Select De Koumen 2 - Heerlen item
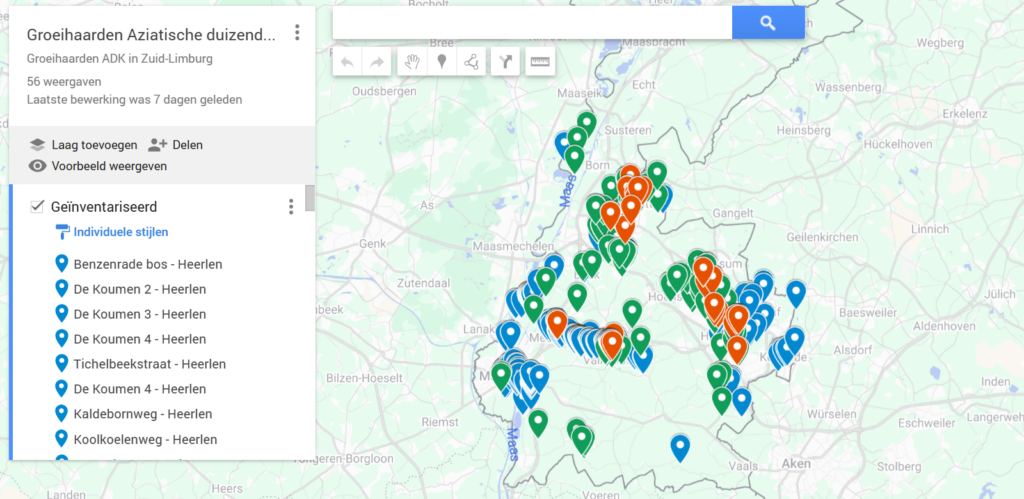 (140, 289)
